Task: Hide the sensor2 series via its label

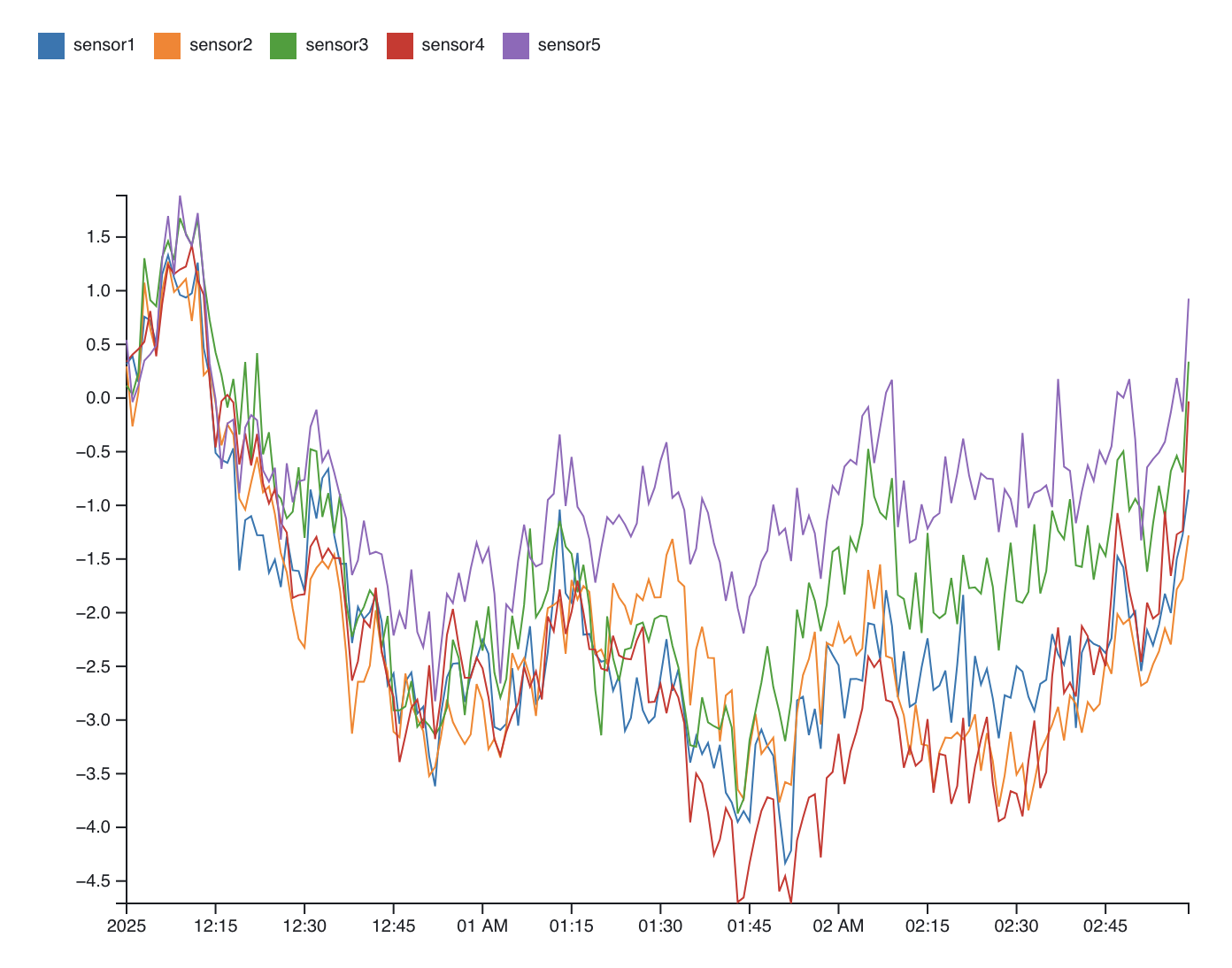Action: tap(220, 46)
